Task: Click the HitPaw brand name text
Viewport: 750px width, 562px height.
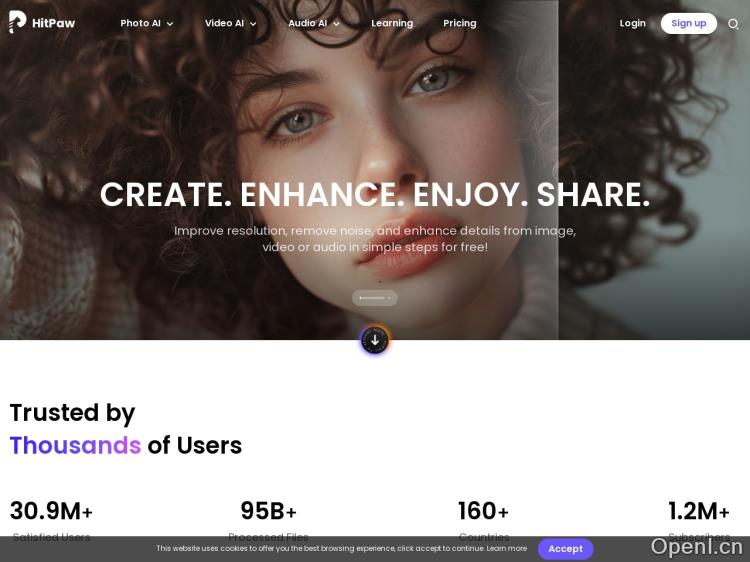Action: click(53, 23)
